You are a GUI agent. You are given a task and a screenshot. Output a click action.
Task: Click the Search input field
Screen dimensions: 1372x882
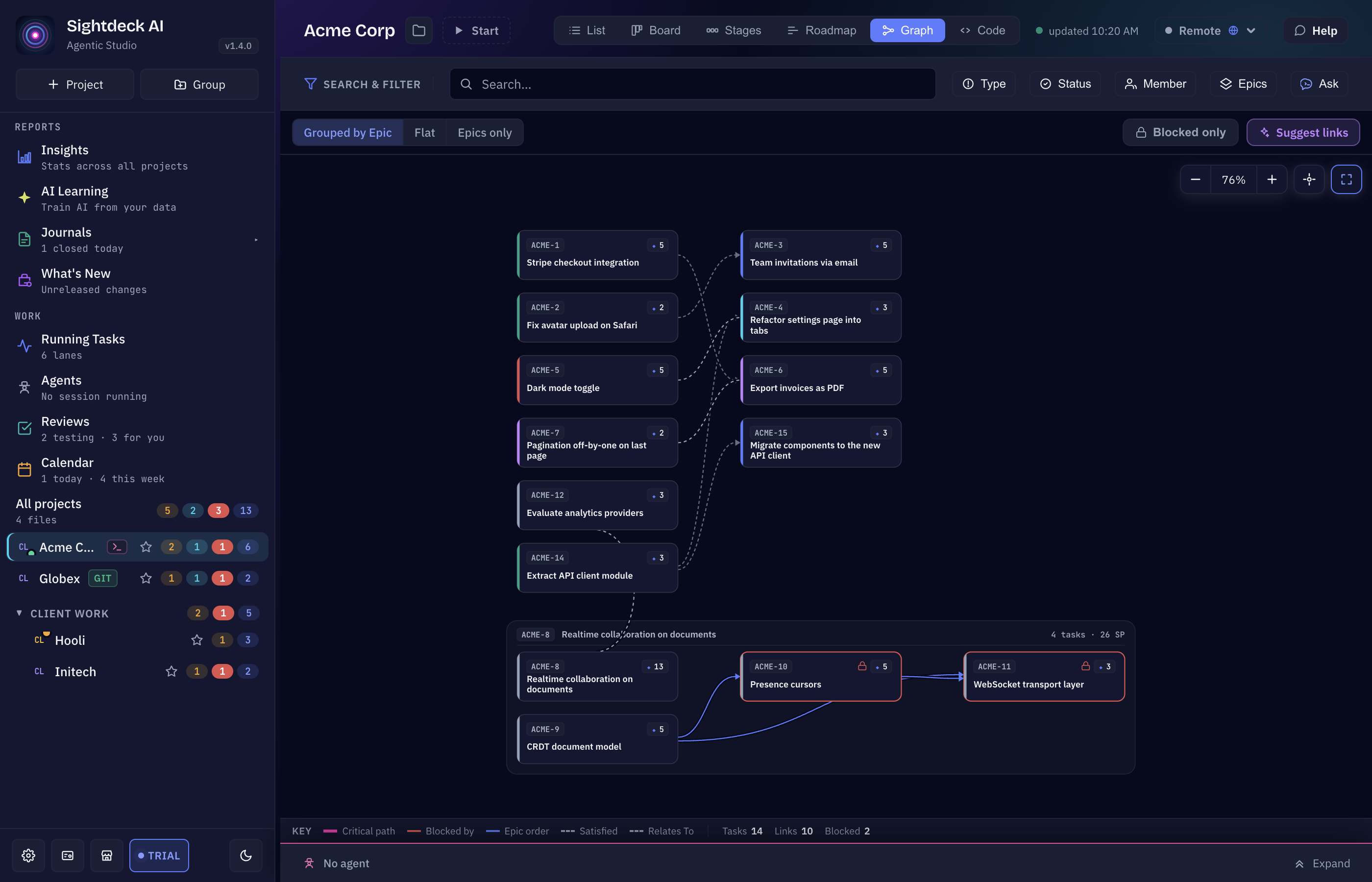point(692,84)
